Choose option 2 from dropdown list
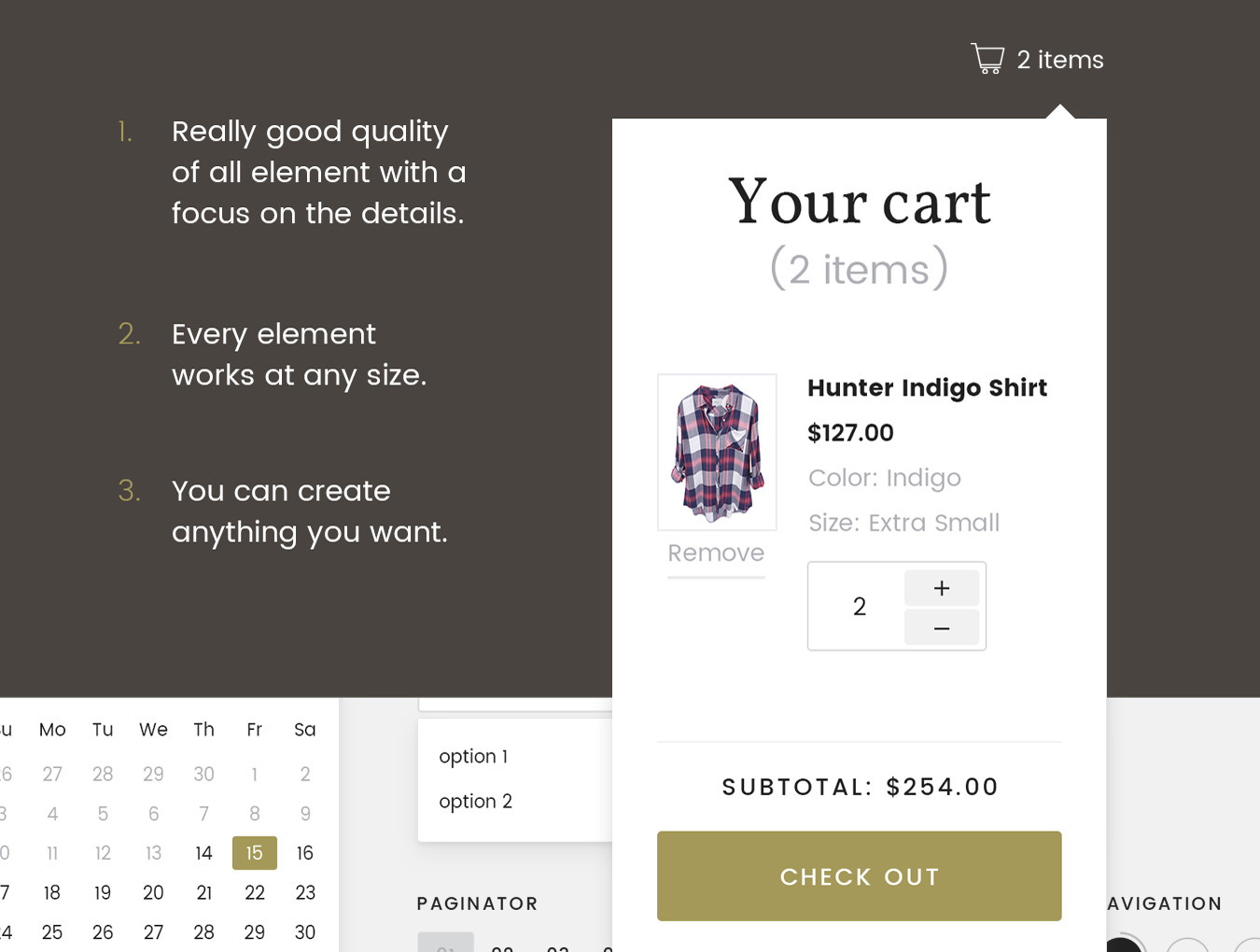 (475, 801)
